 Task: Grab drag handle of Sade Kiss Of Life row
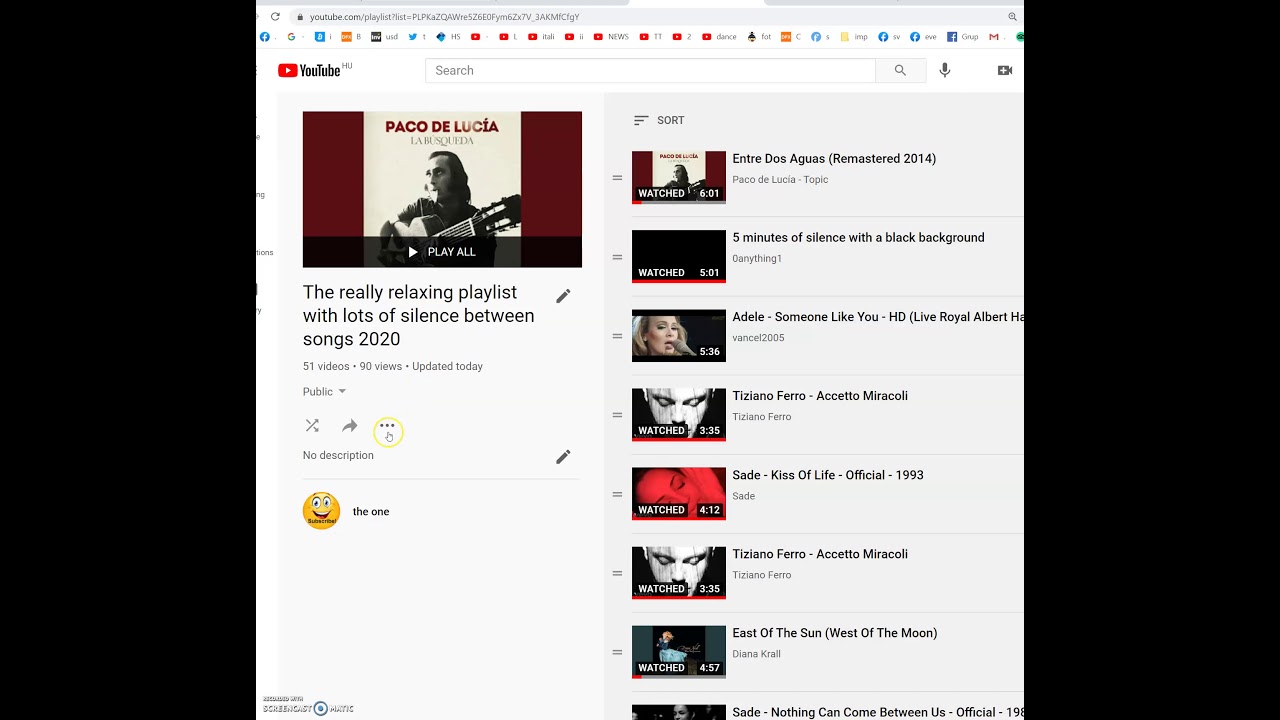[x=617, y=494]
